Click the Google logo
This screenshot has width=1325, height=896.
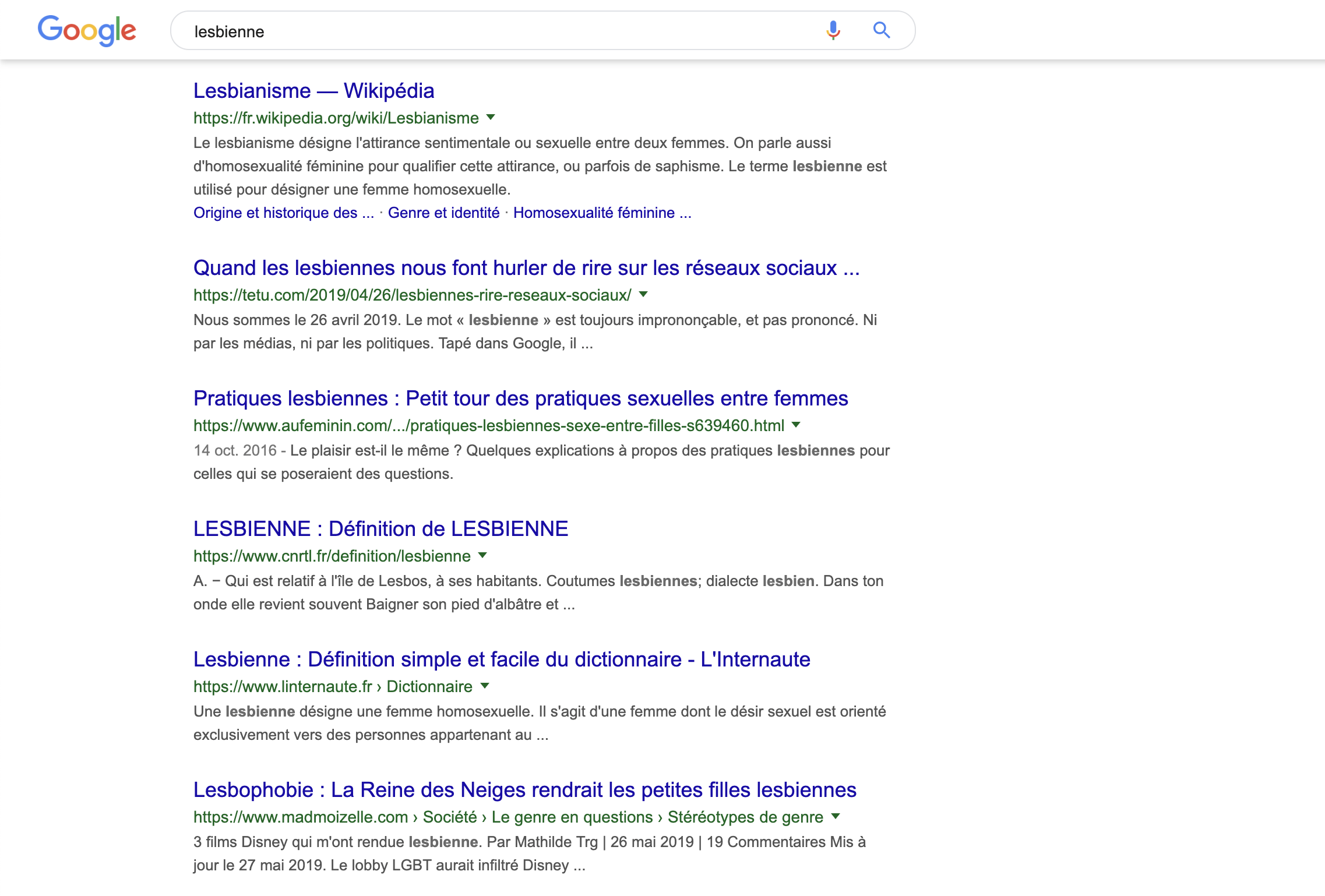87,30
